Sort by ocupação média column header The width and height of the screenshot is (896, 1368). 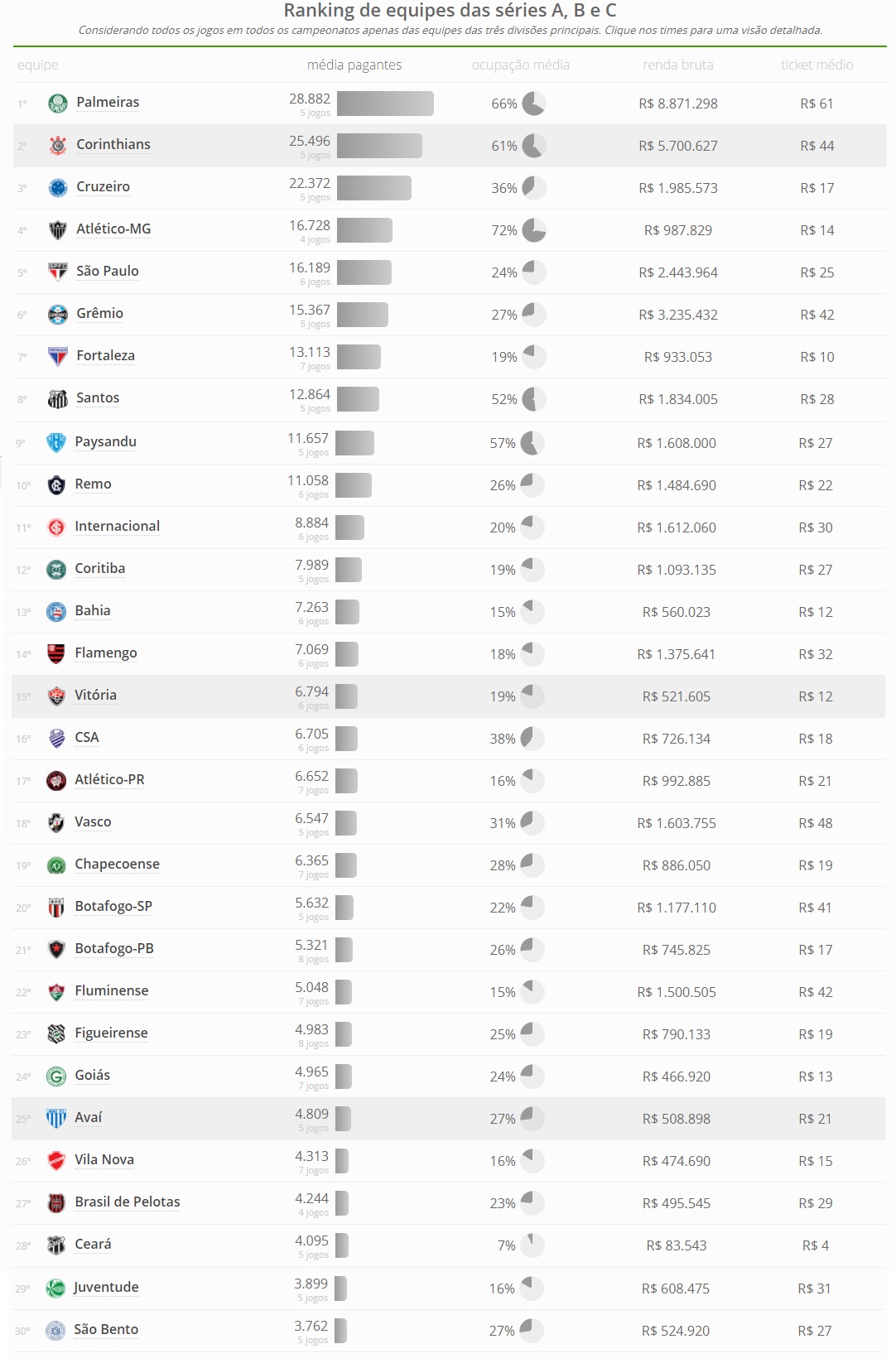[521, 65]
